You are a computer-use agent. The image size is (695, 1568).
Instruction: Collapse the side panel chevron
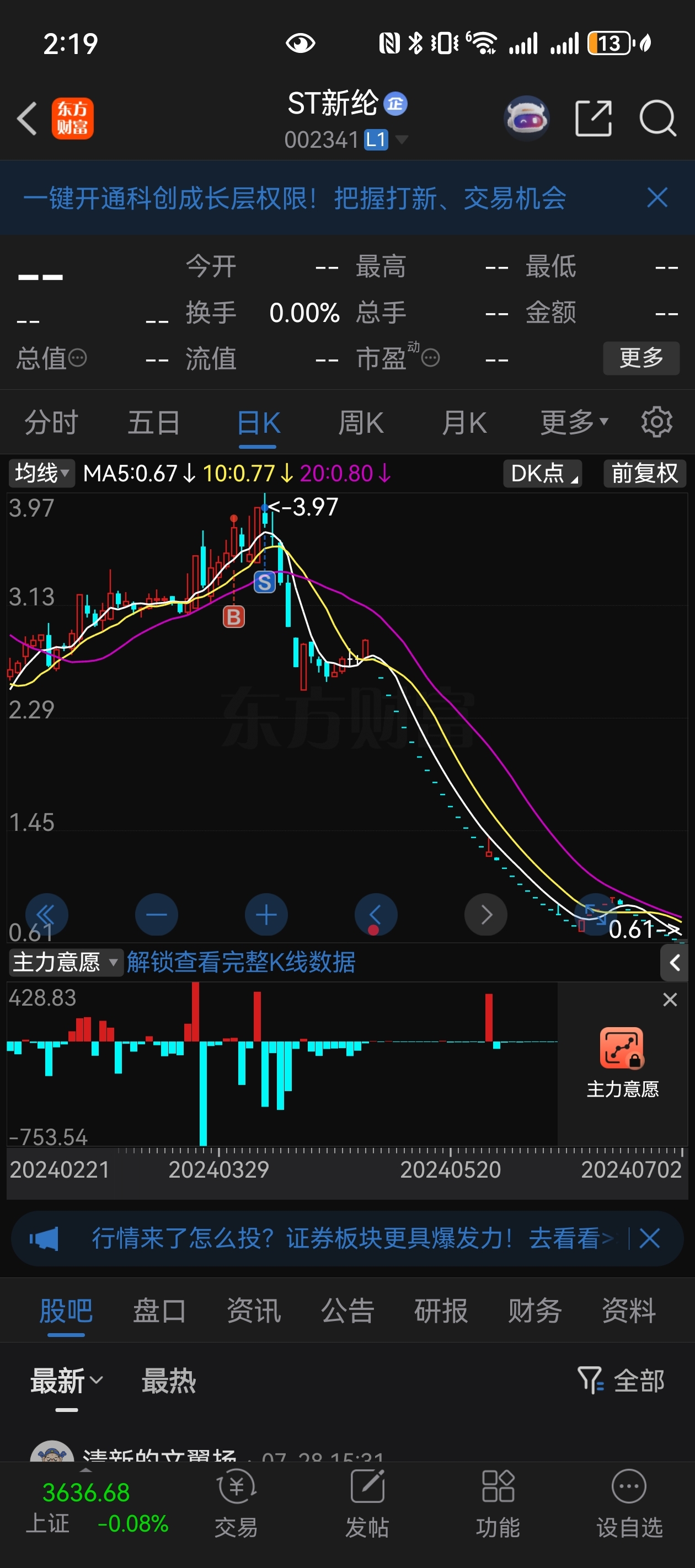pyautogui.click(x=674, y=963)
